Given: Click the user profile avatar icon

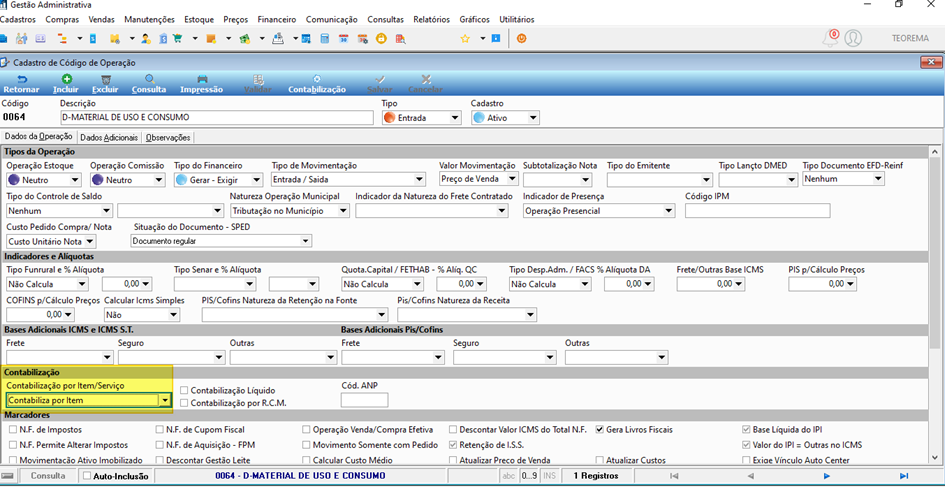Looking at the screenshot, I should 852,38.
